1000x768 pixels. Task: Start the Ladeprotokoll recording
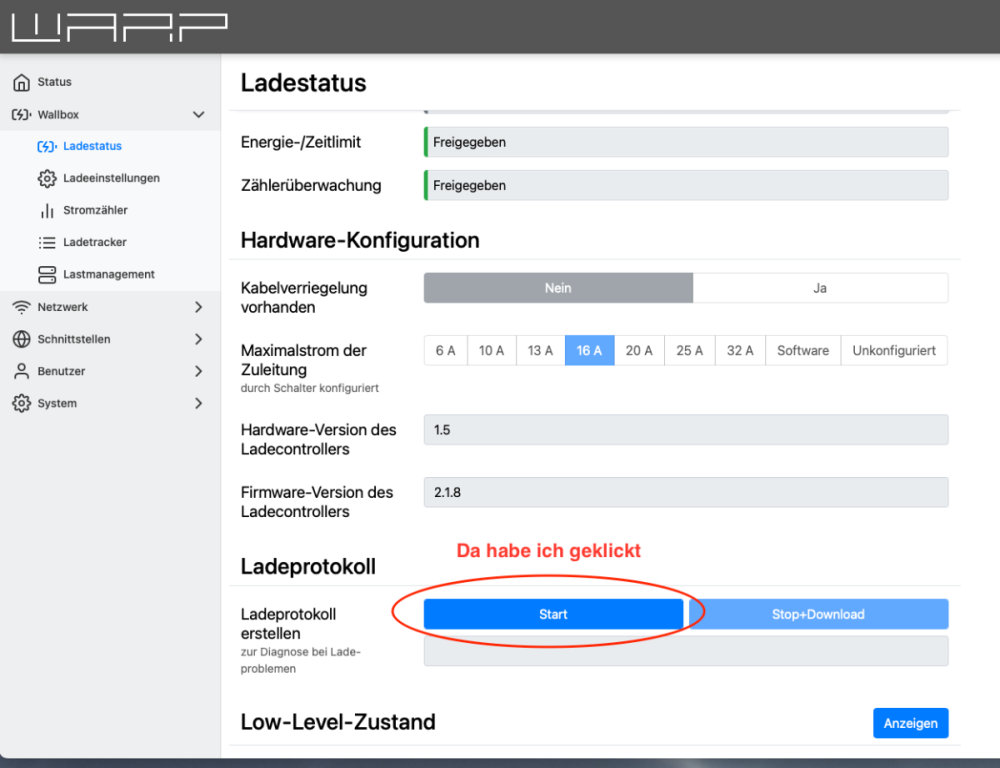click(553, 614)
